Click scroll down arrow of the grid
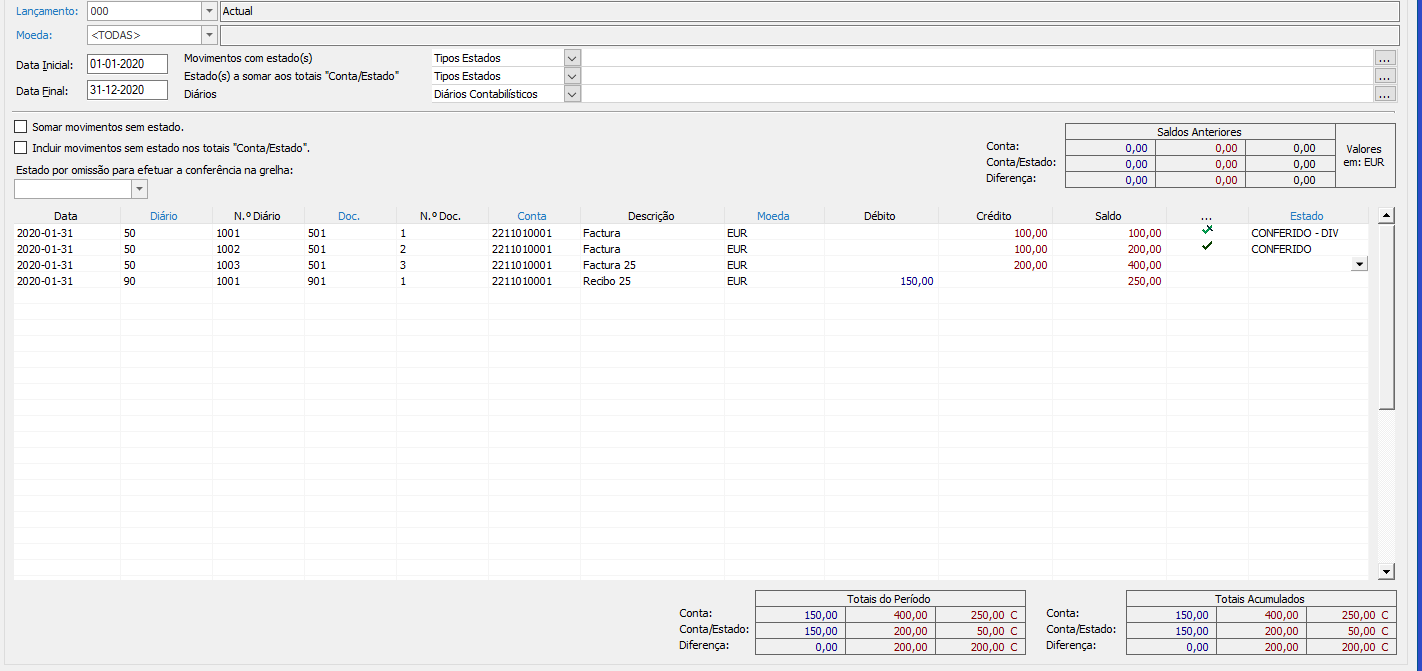Viewport: 1422px width, 671px height. tap(1386, 571)
